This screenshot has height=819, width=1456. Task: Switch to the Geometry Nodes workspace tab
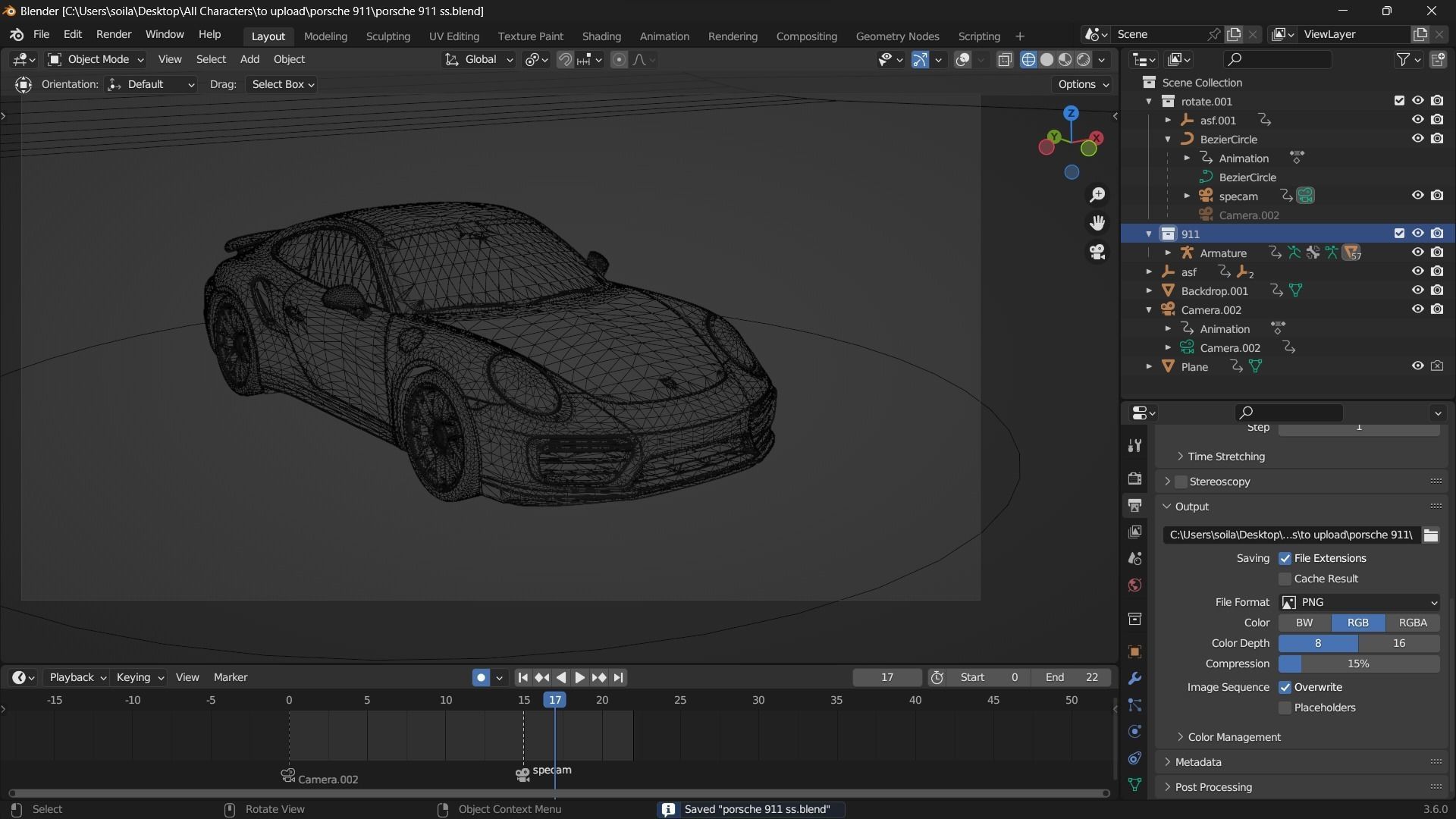[897, 36]
